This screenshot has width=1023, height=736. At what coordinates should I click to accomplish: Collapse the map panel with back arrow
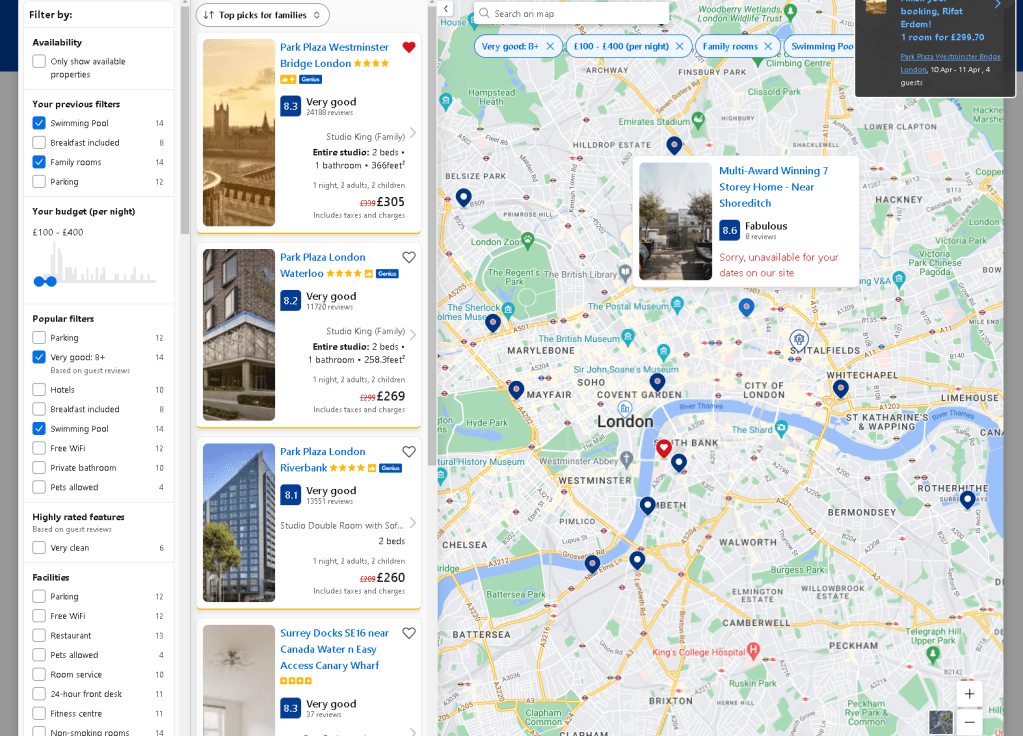(x=446, y=9)
